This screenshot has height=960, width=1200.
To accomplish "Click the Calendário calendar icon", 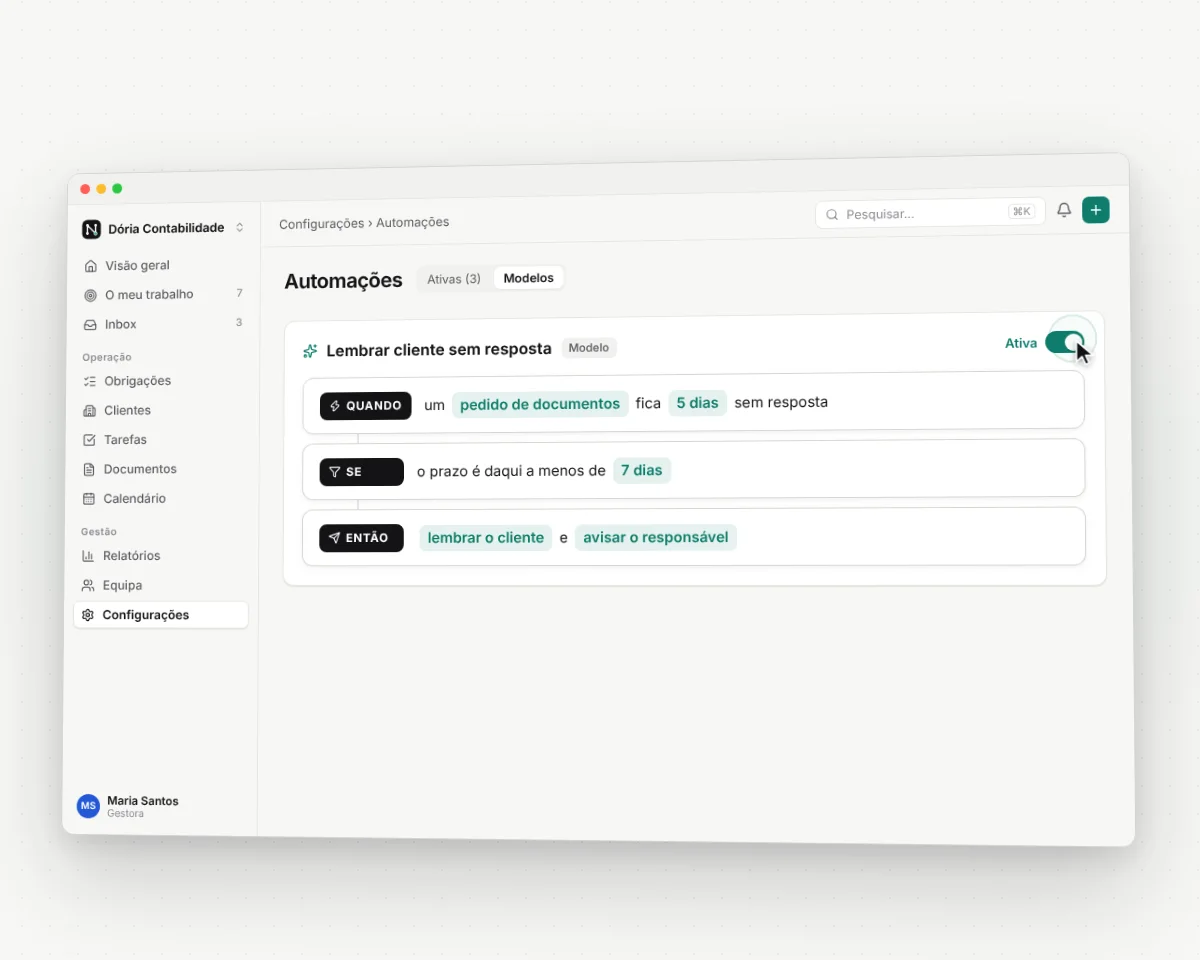I will point(89,499).
